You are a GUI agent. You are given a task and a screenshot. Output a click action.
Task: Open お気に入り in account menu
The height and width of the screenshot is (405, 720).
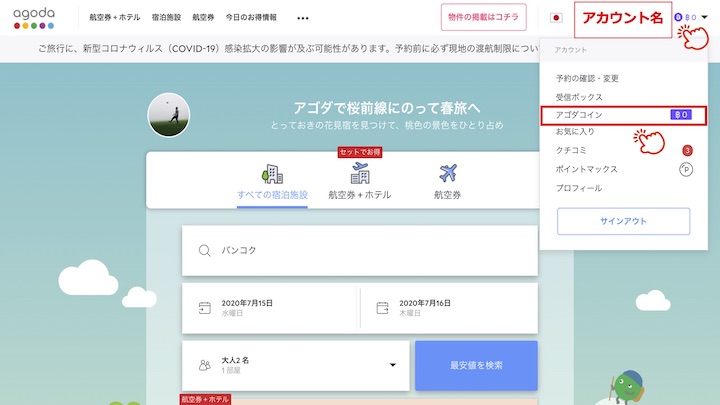(575, 132)
